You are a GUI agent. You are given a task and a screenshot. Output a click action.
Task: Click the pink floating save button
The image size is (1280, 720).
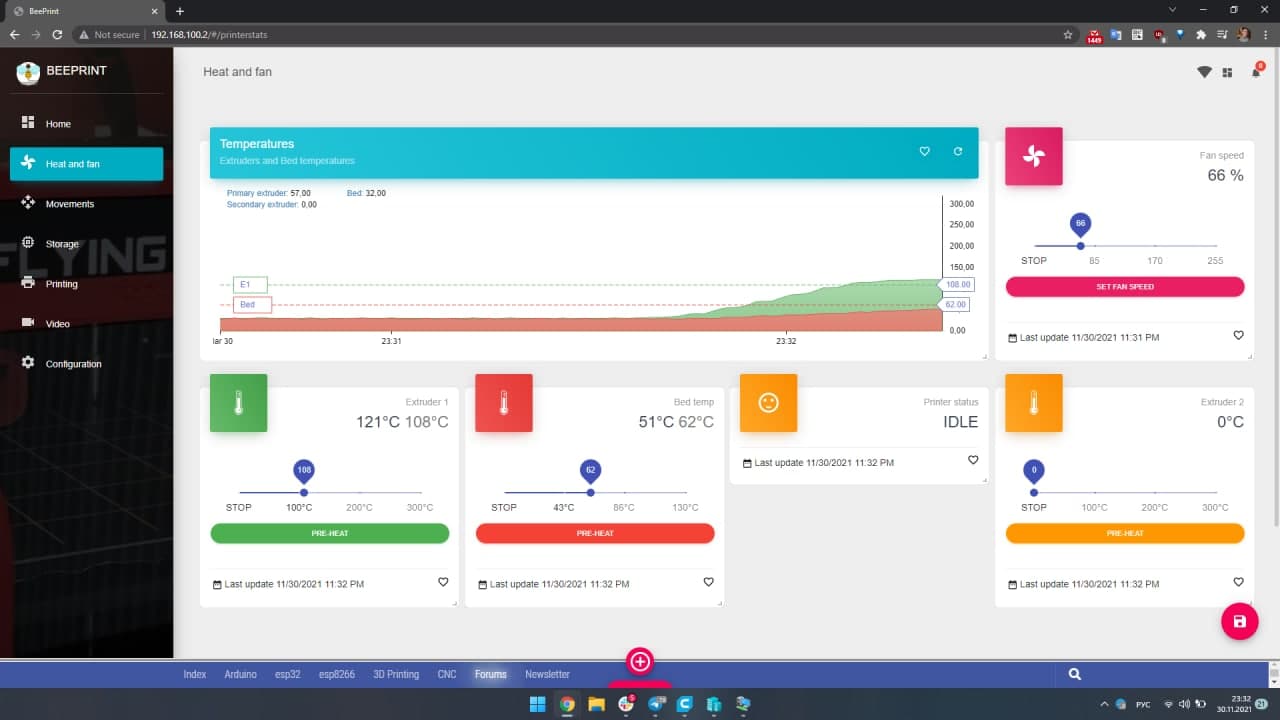click(1239, 621)
